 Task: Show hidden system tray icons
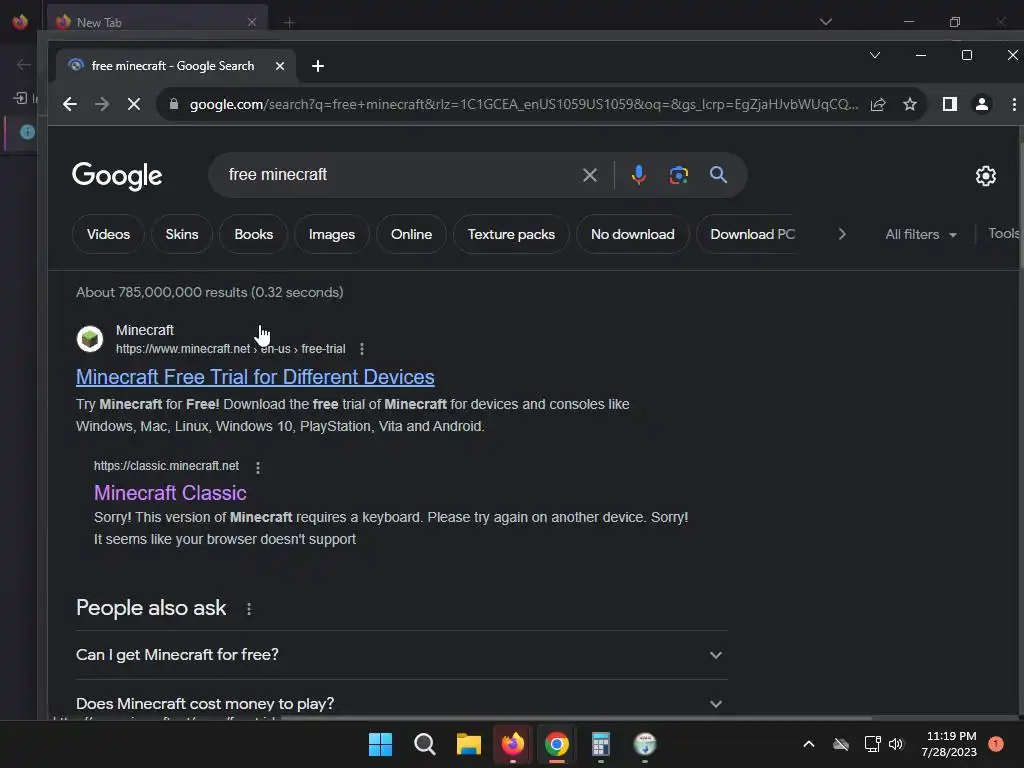click(808, 744)
